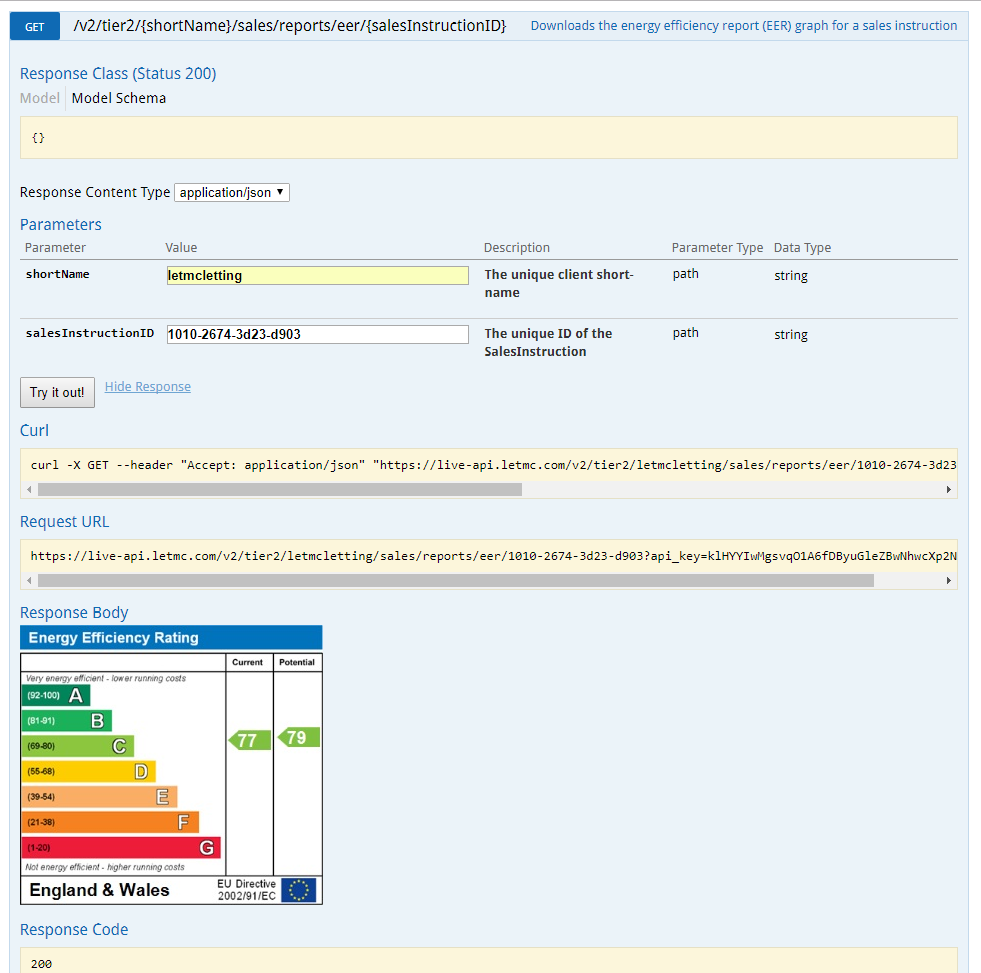Click the light green C (69-80) bar
Viewport: 981px width, 973px height.
pos(78,746)
